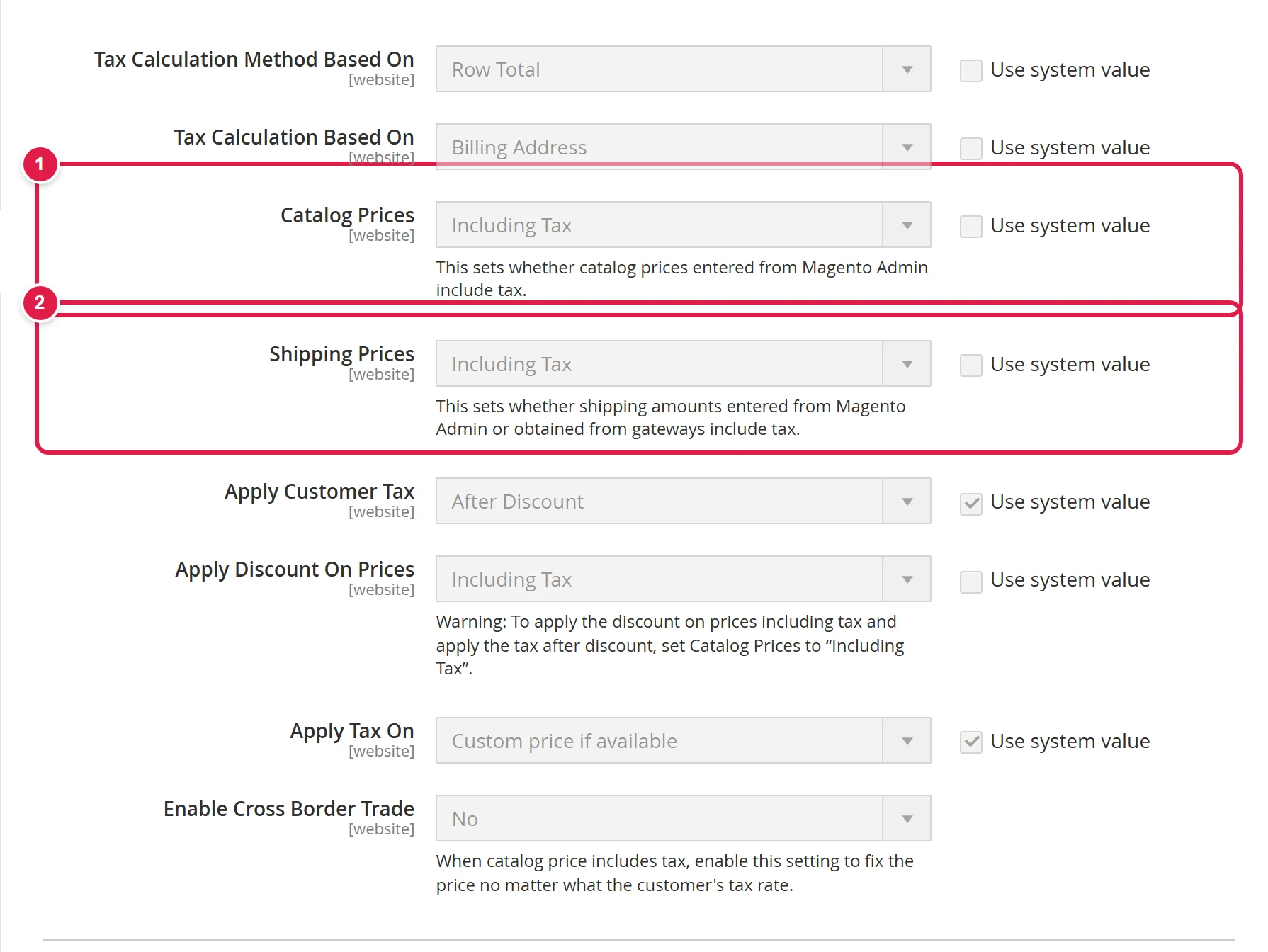Click the Catalog Prices label
The width and height of the screenshot is (1268, 952).
(347, 215)
